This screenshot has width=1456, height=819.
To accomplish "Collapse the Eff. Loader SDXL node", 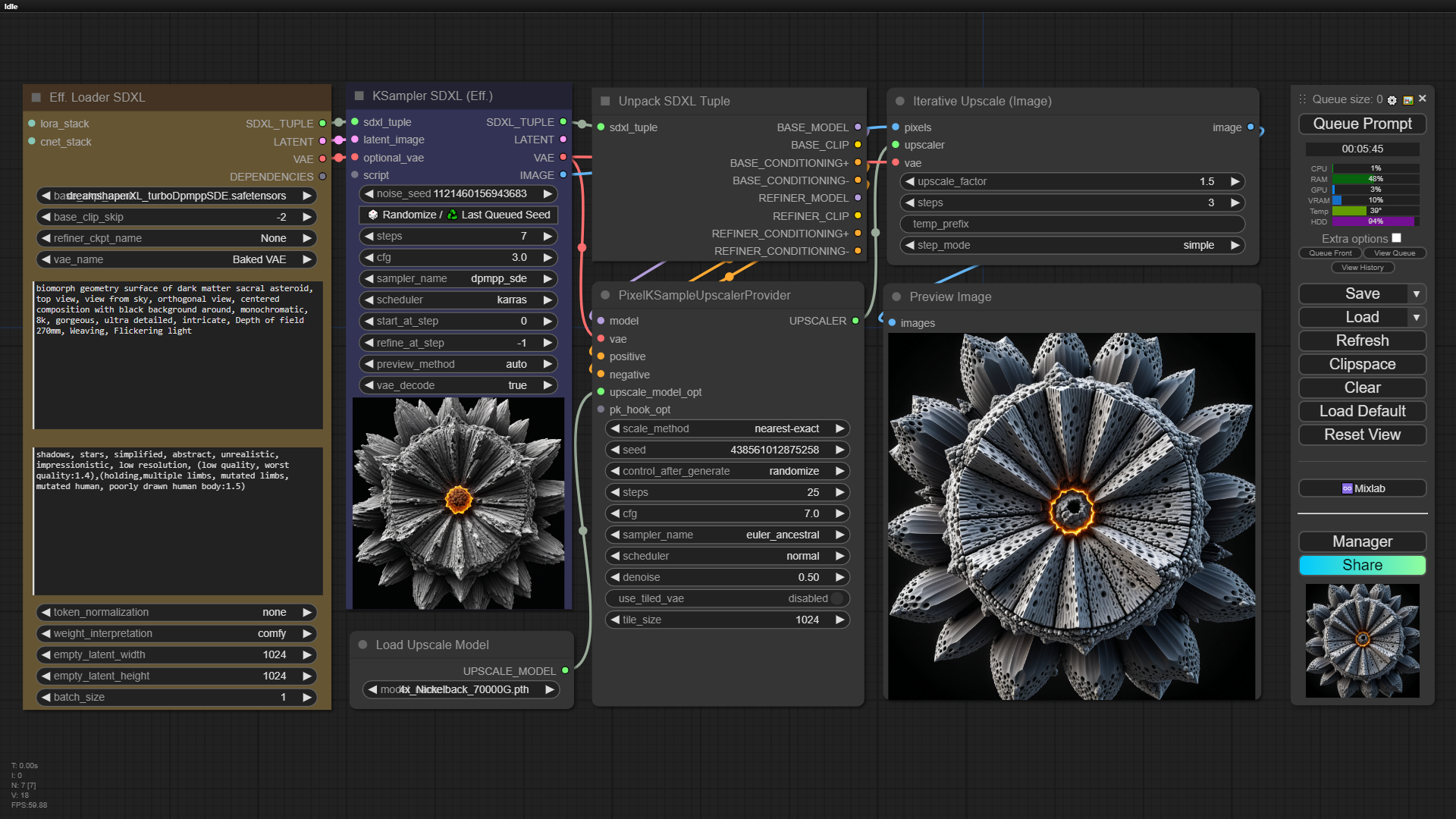I will click(x=36, y=97).
